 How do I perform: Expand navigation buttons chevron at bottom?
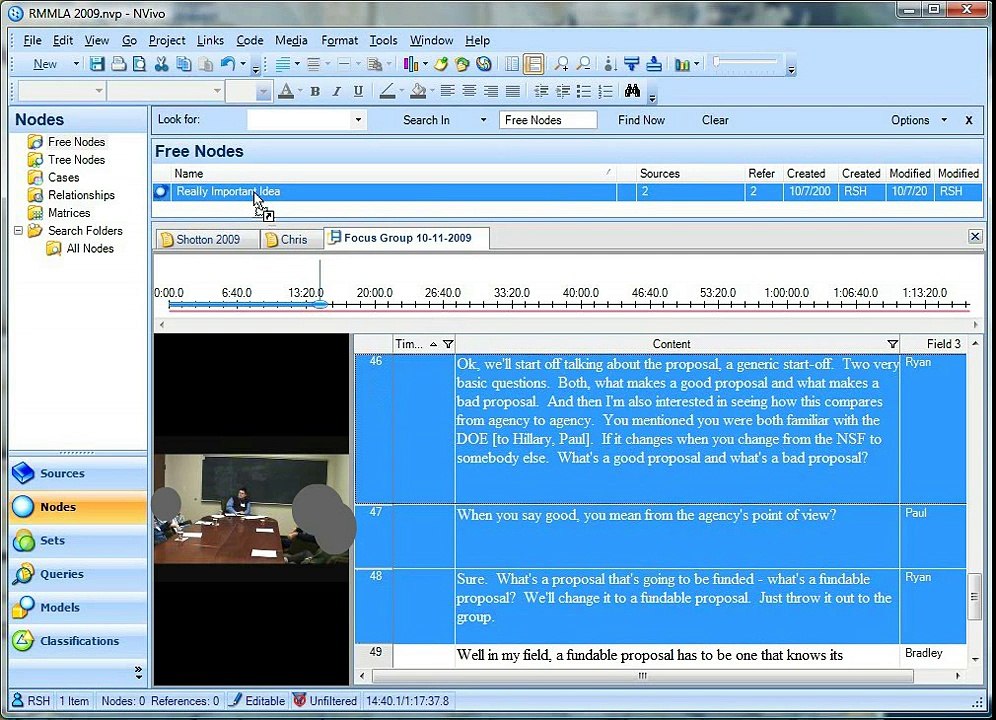coord(138,672)
